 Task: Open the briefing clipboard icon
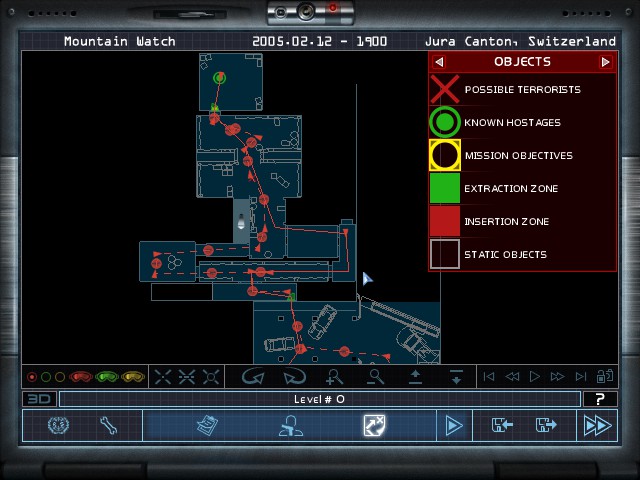coord(207,425)
